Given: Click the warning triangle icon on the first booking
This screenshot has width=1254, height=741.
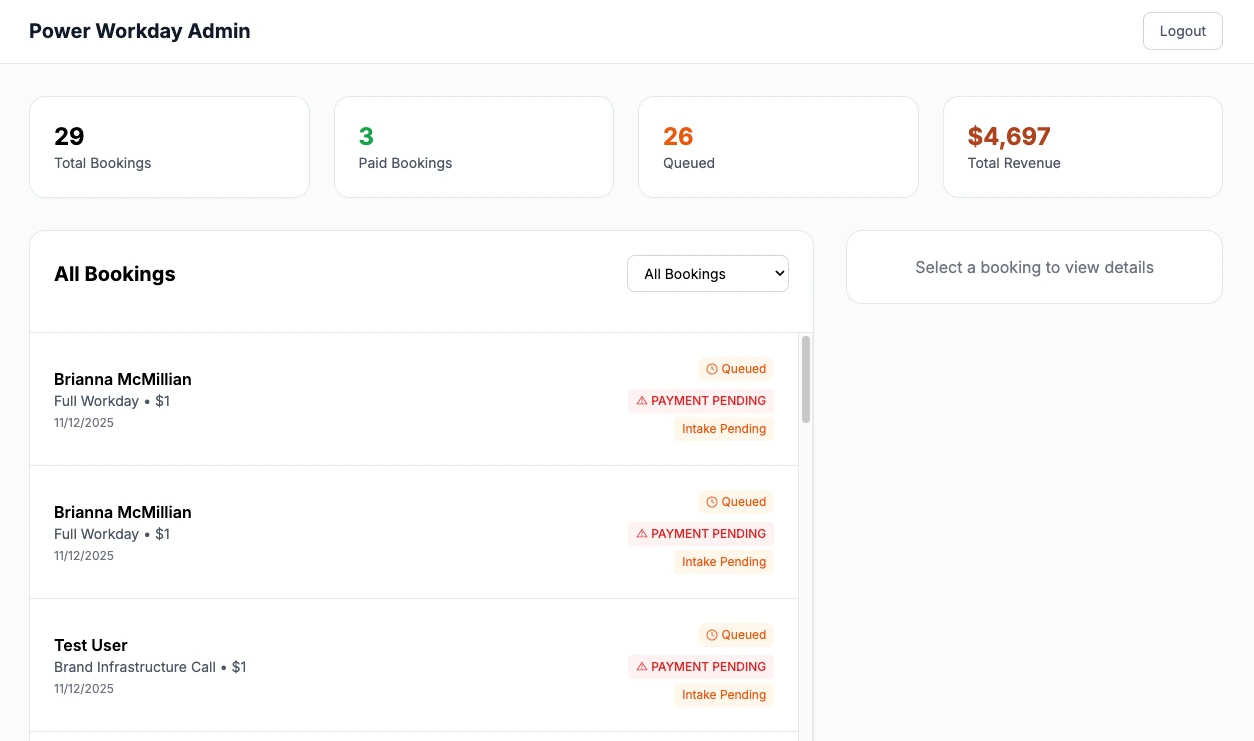Looking at the screenshot, I should 642,401.
